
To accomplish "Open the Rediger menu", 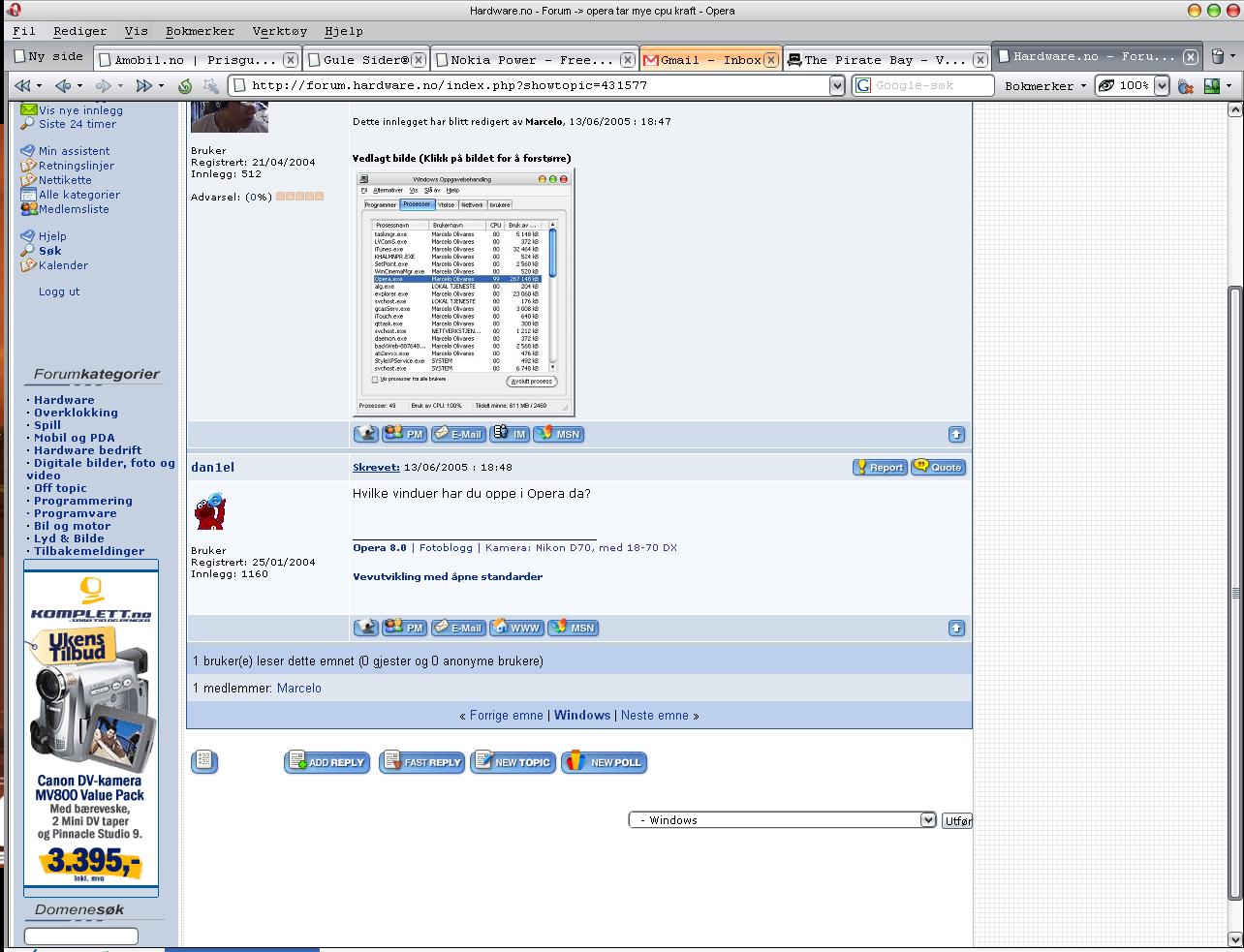I will [79, 31].
